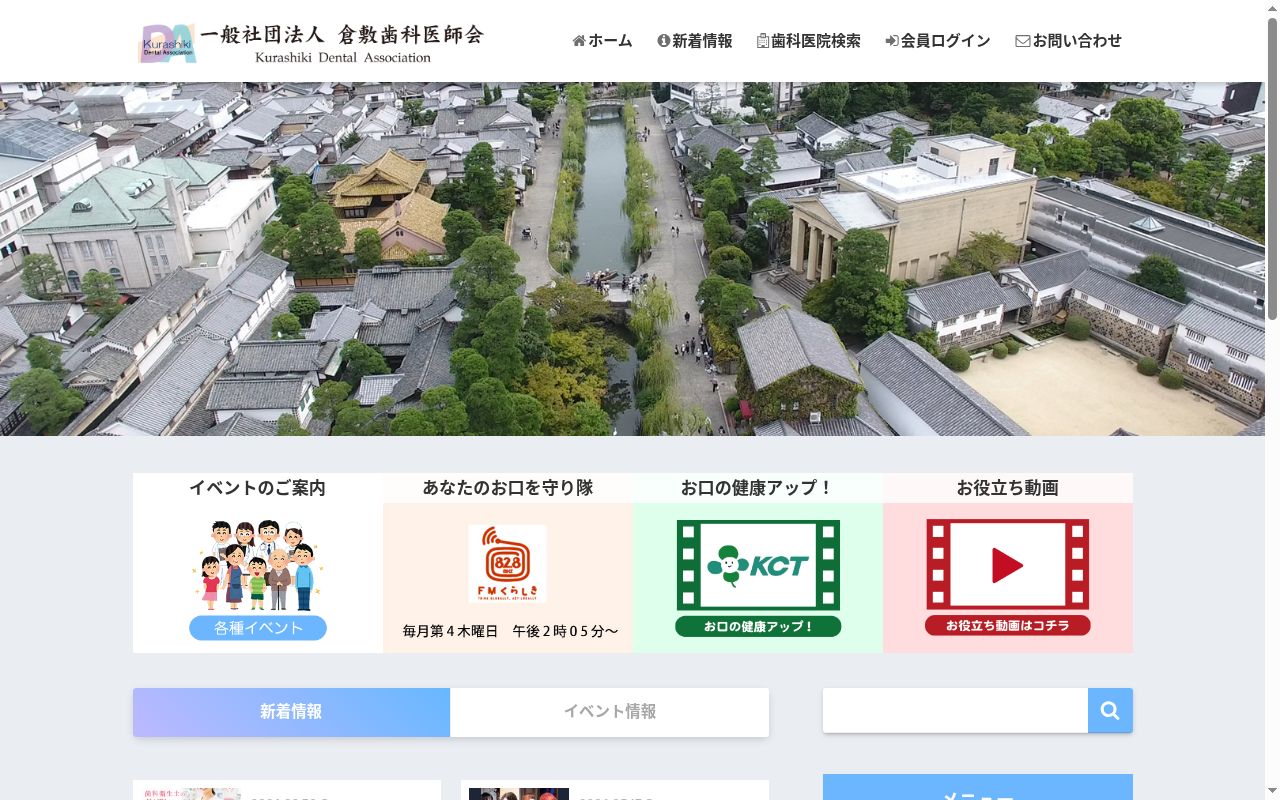Go to 歯科医院検索 in navigation
This screenshot has width=1280, height=800.
click(x=809, y=41)
